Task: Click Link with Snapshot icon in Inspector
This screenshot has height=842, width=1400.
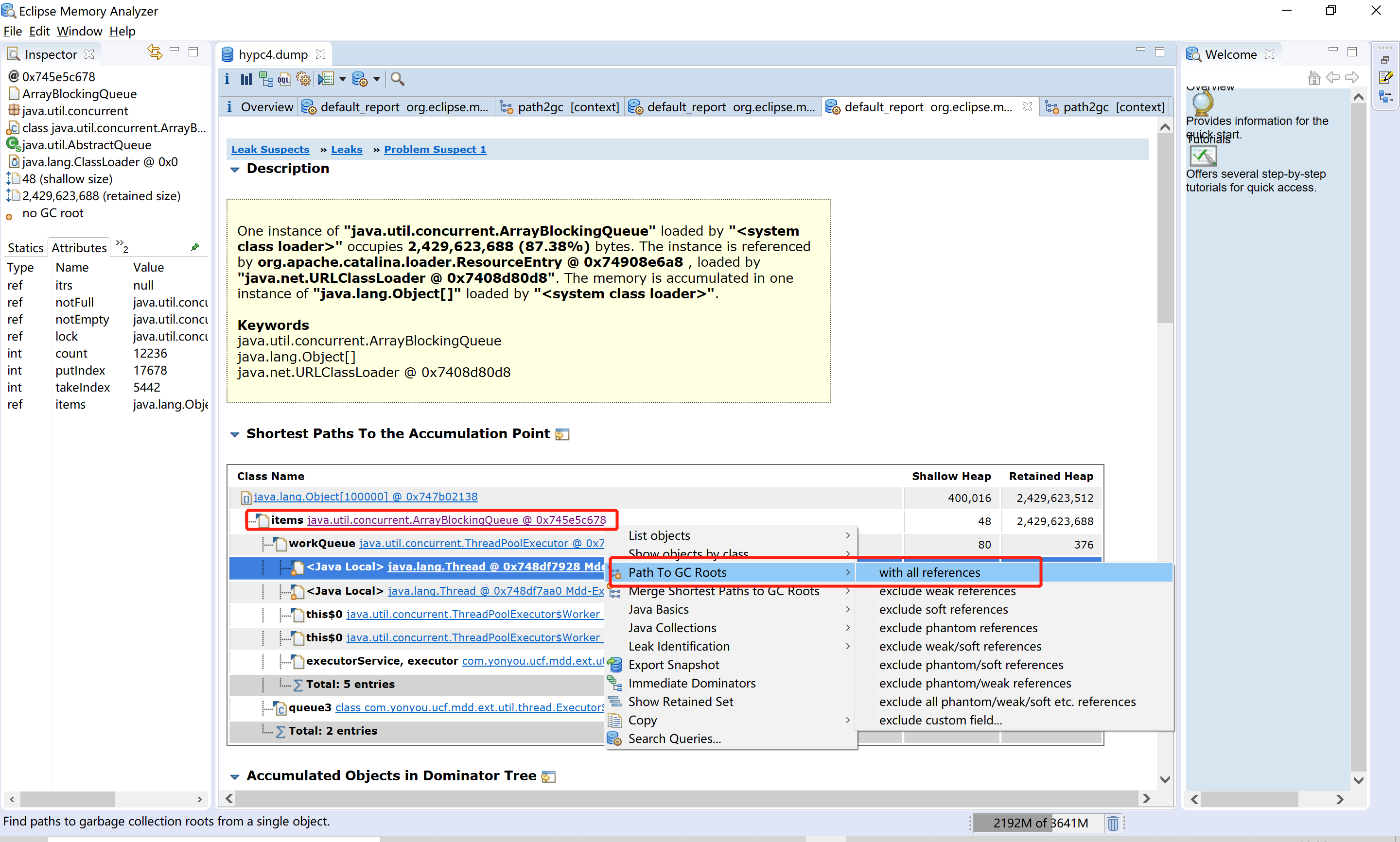Action: (x=155, y=52)
